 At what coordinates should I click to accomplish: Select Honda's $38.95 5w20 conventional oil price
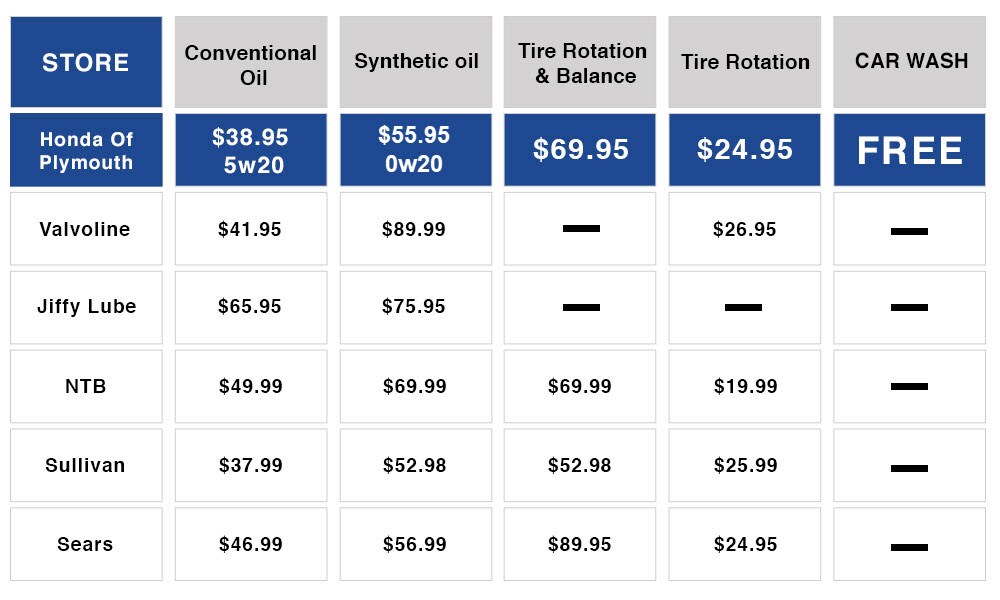[x=250, y=150]
